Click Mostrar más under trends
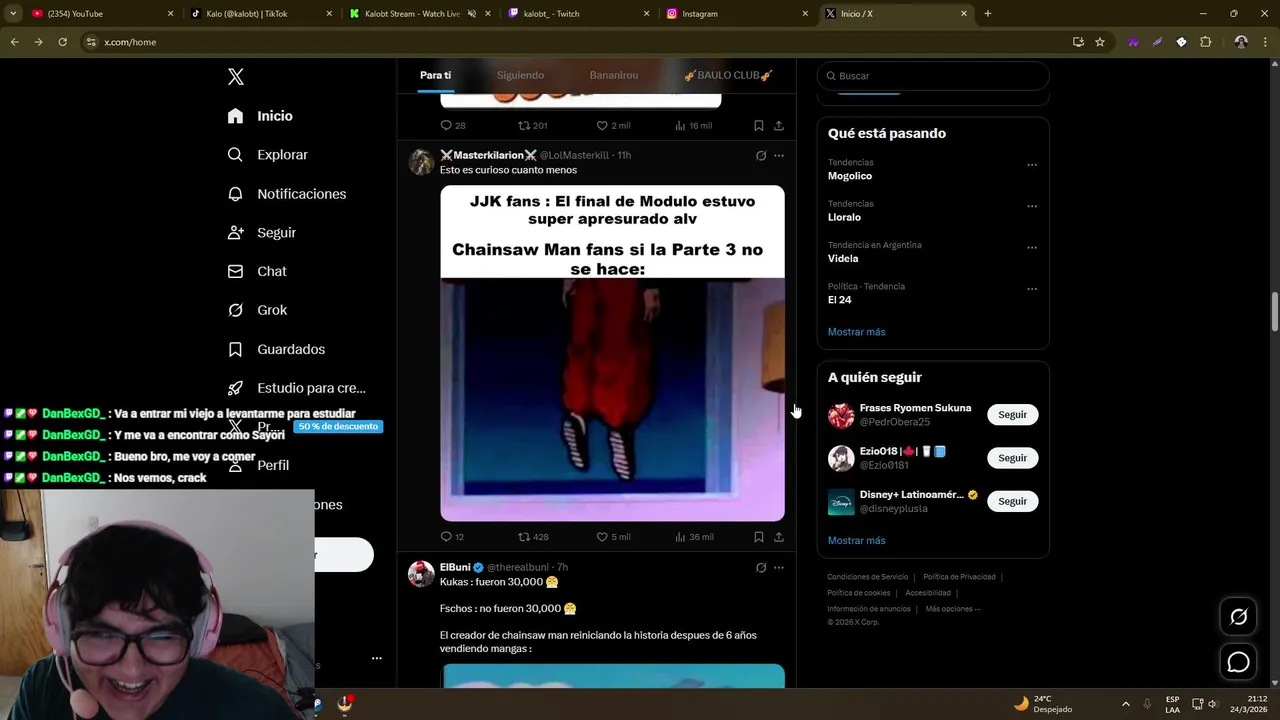This screenshot has width=1280, height=720. pyautogui.click(x=856, y=332)
